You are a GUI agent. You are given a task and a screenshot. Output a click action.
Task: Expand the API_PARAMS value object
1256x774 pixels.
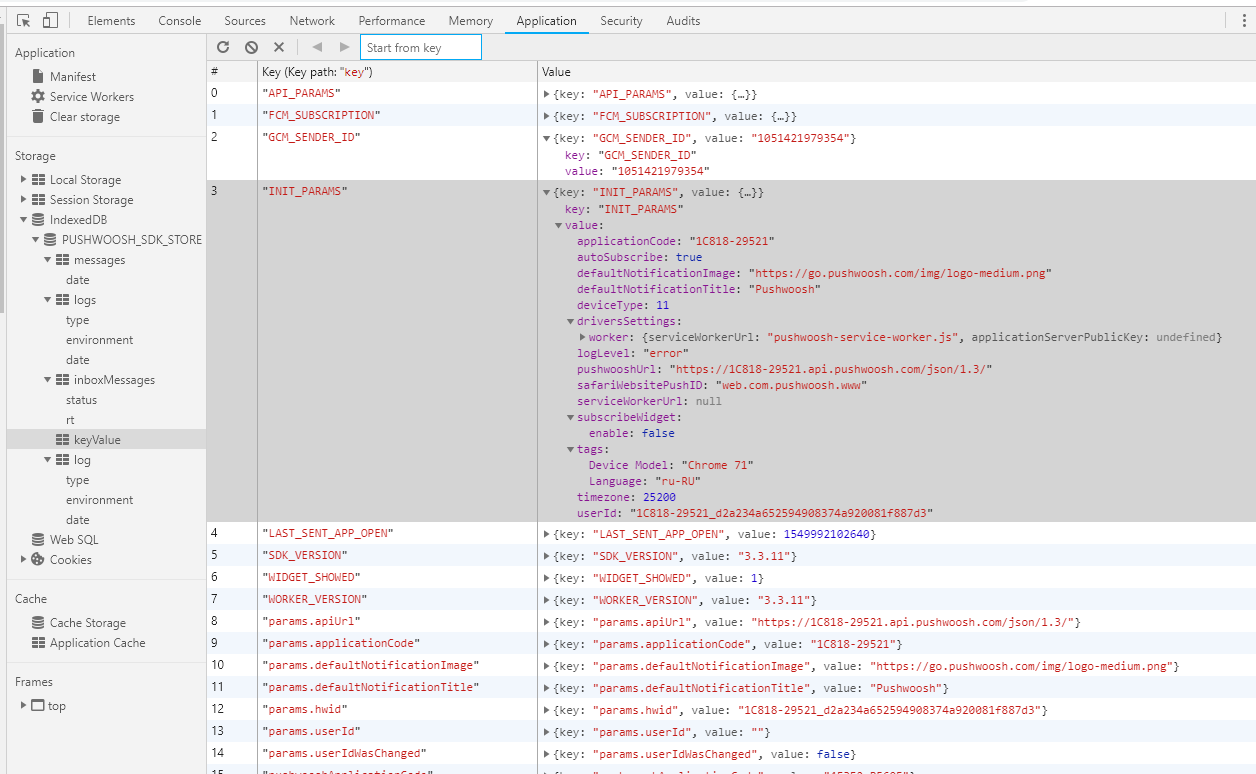tap(547, 94)
